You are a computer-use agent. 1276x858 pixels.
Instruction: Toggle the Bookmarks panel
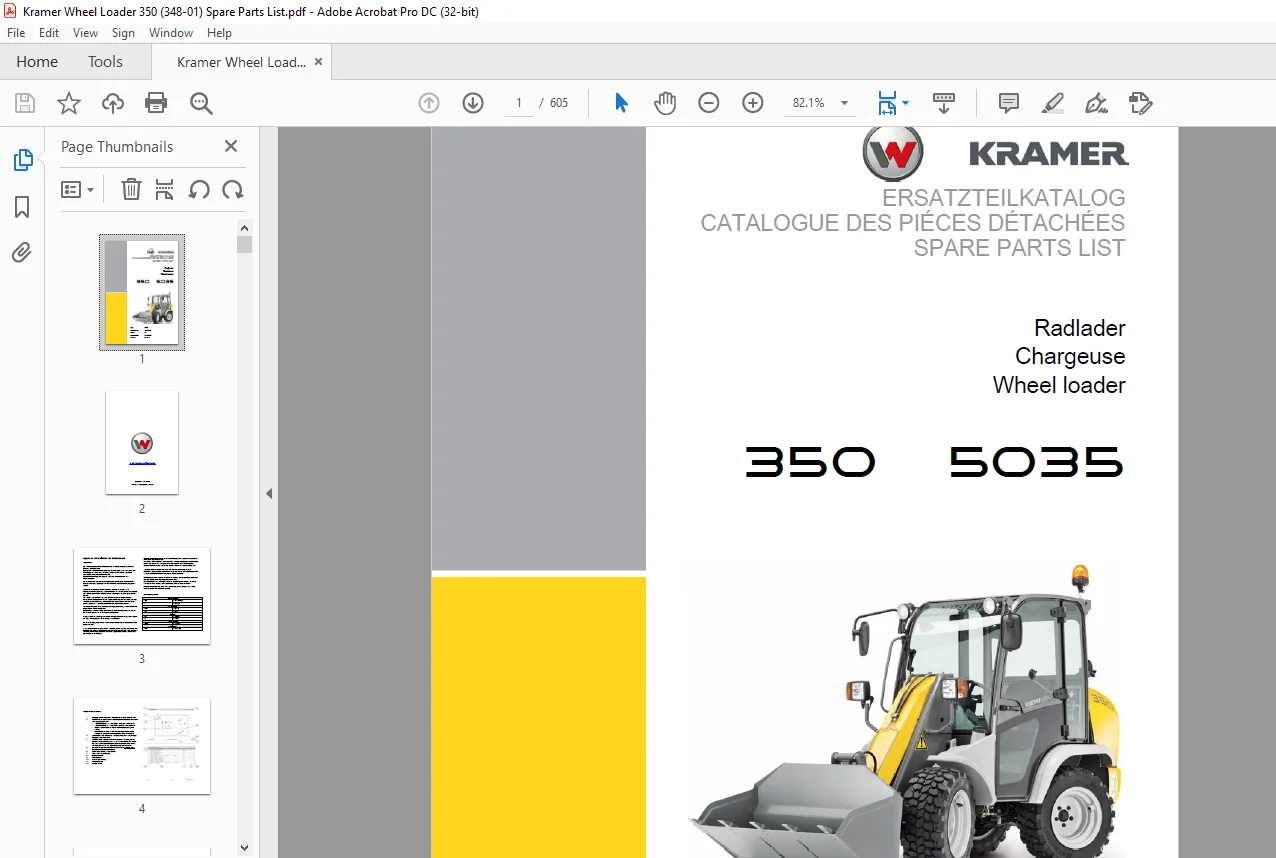click(22, 207)
